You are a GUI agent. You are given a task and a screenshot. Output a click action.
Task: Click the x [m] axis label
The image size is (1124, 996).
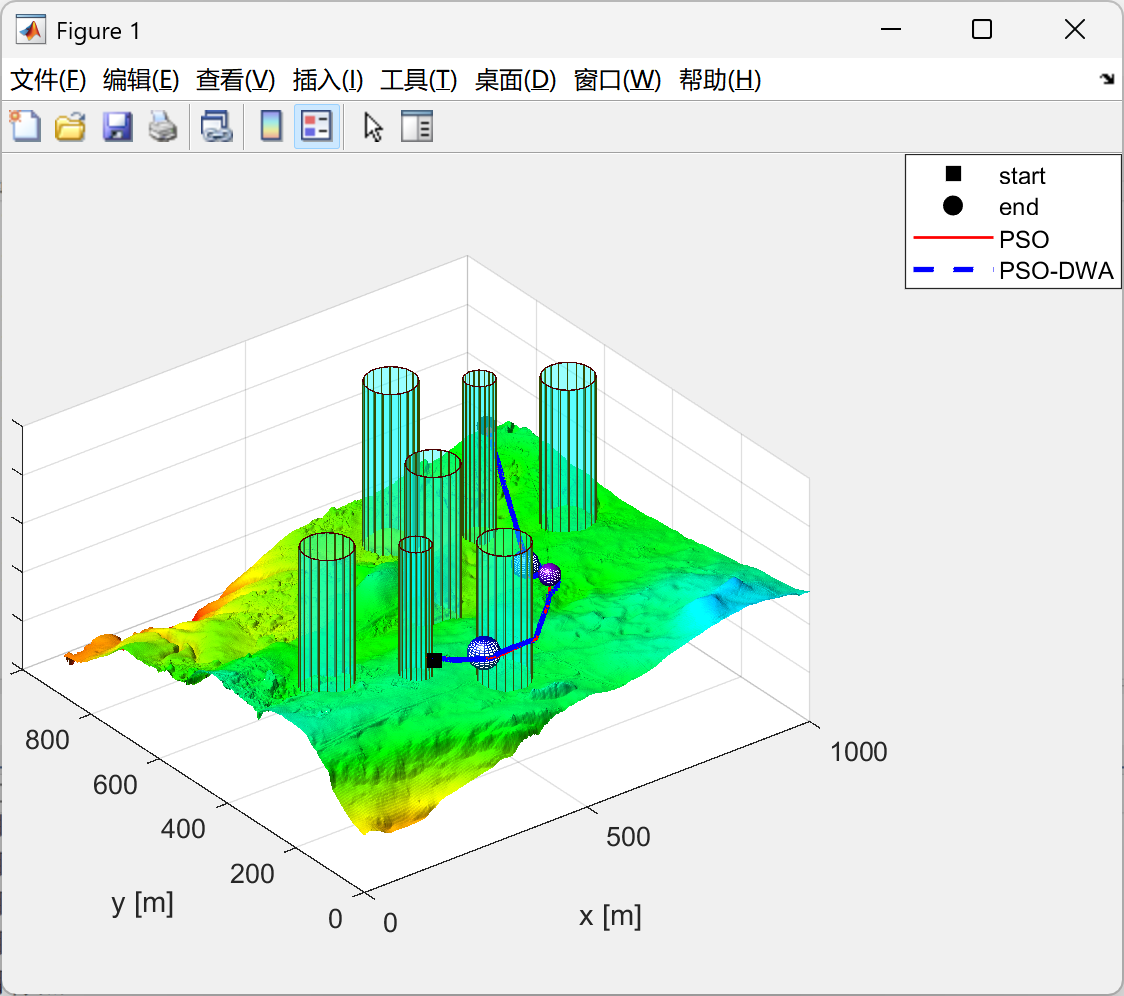point(610,916)
